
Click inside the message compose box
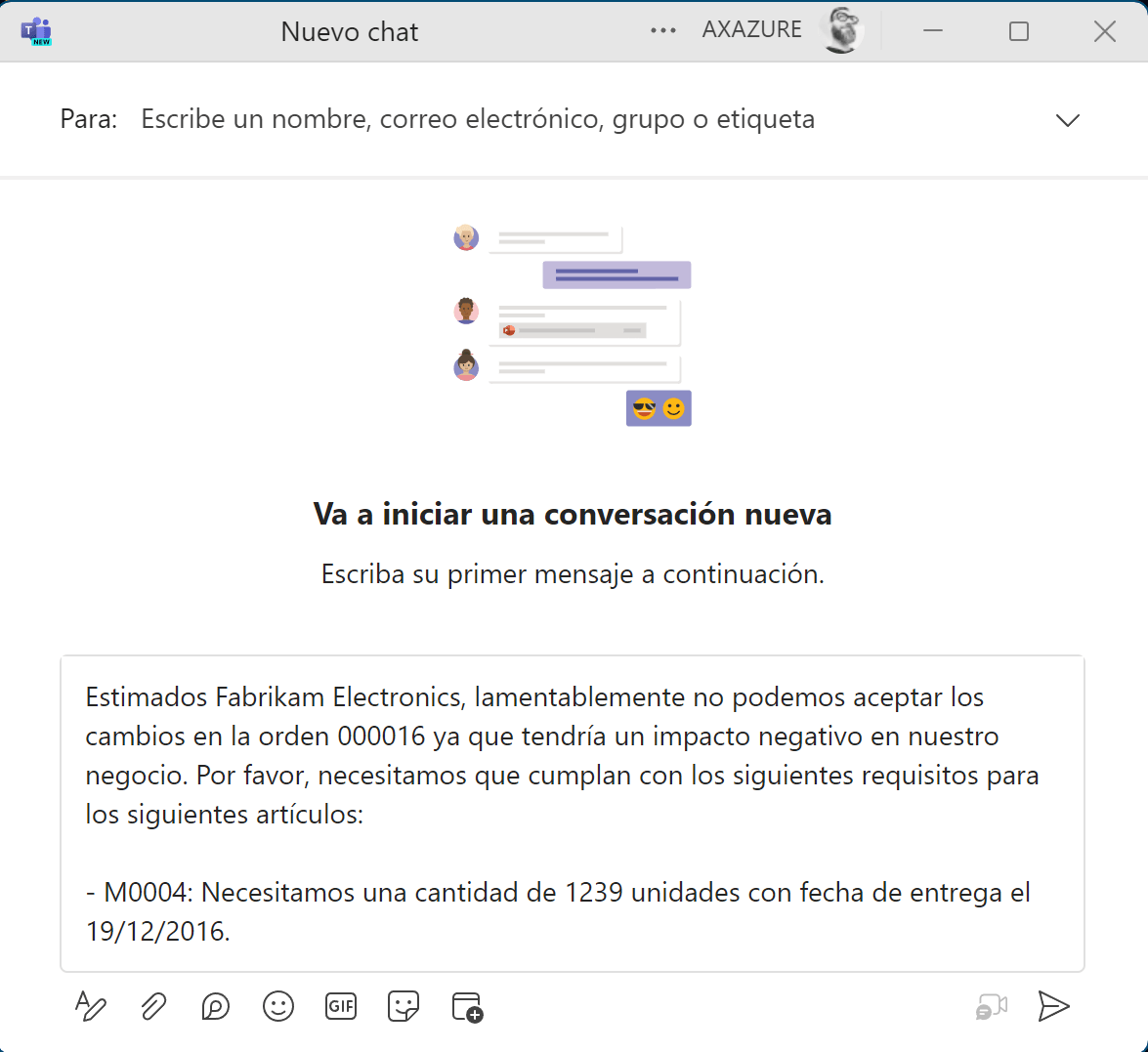tap(572, 813)
